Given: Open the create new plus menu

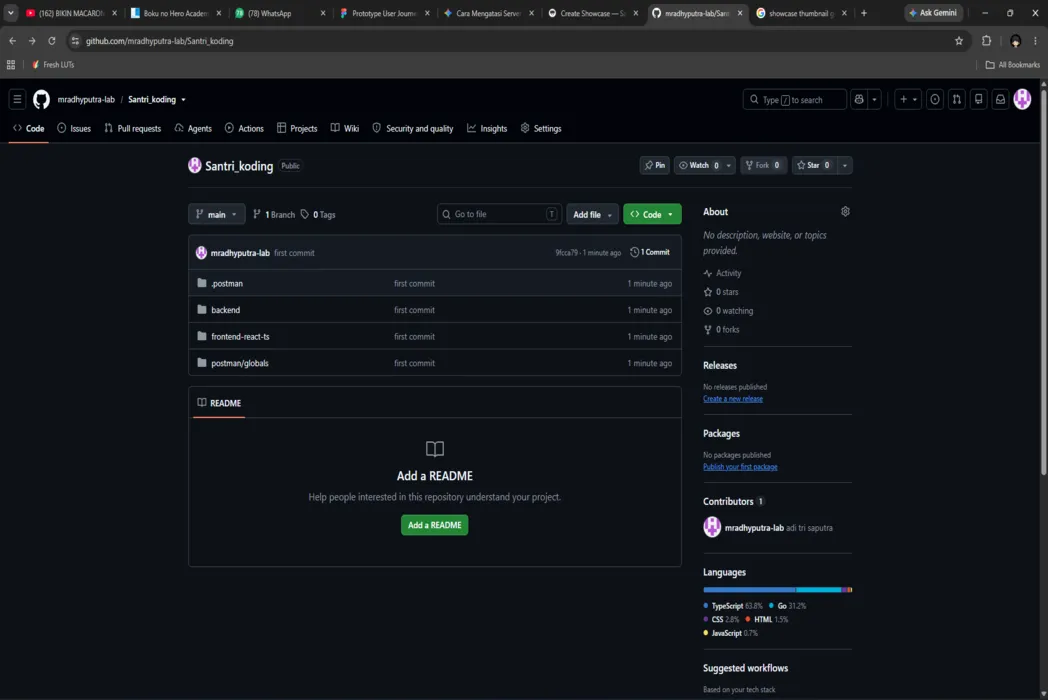Looking at the screenshot, I should tap(908, 100).
